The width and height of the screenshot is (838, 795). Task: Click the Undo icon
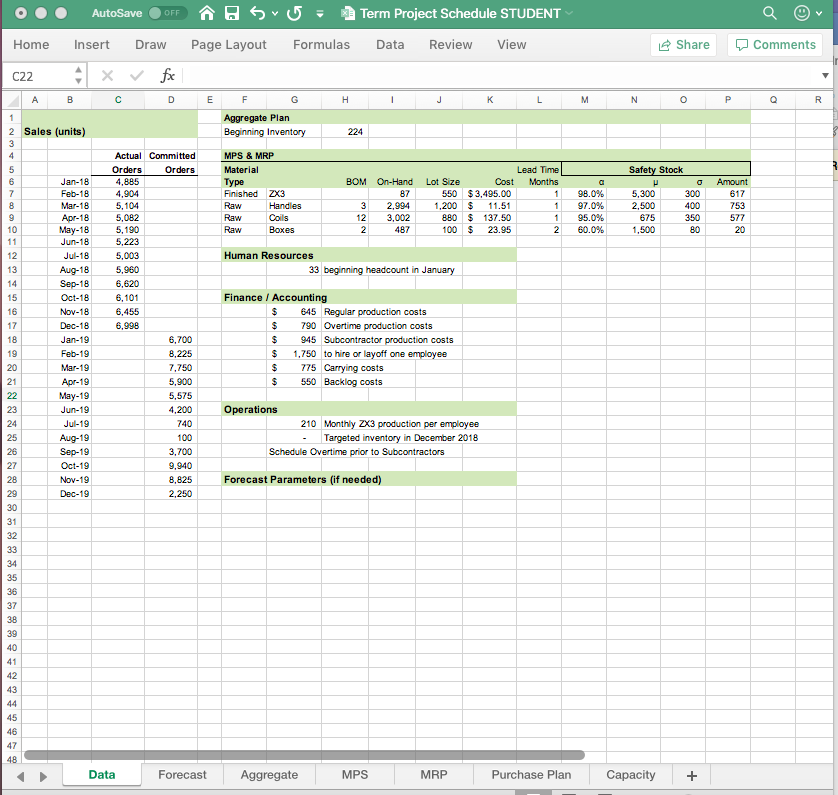[257, 13]
